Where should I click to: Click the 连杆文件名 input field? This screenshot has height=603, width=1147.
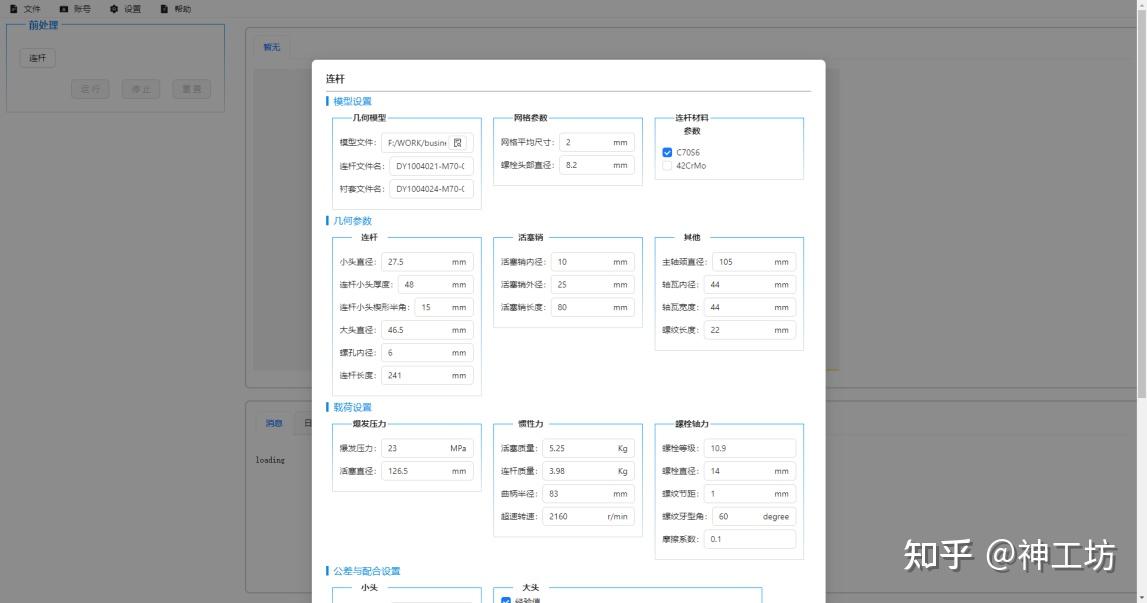(431, 166)
